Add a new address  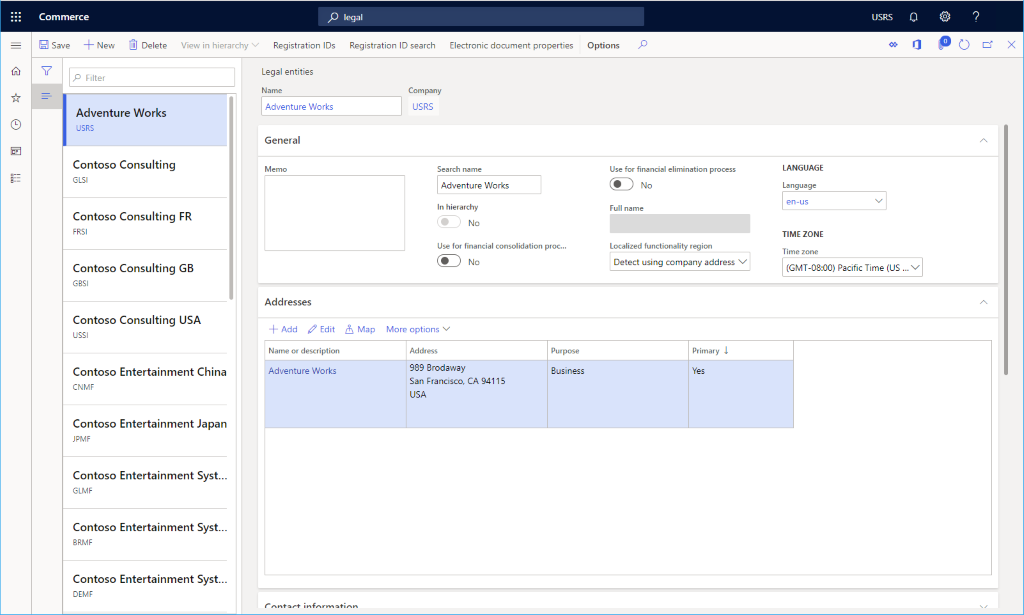pos(283,329)
